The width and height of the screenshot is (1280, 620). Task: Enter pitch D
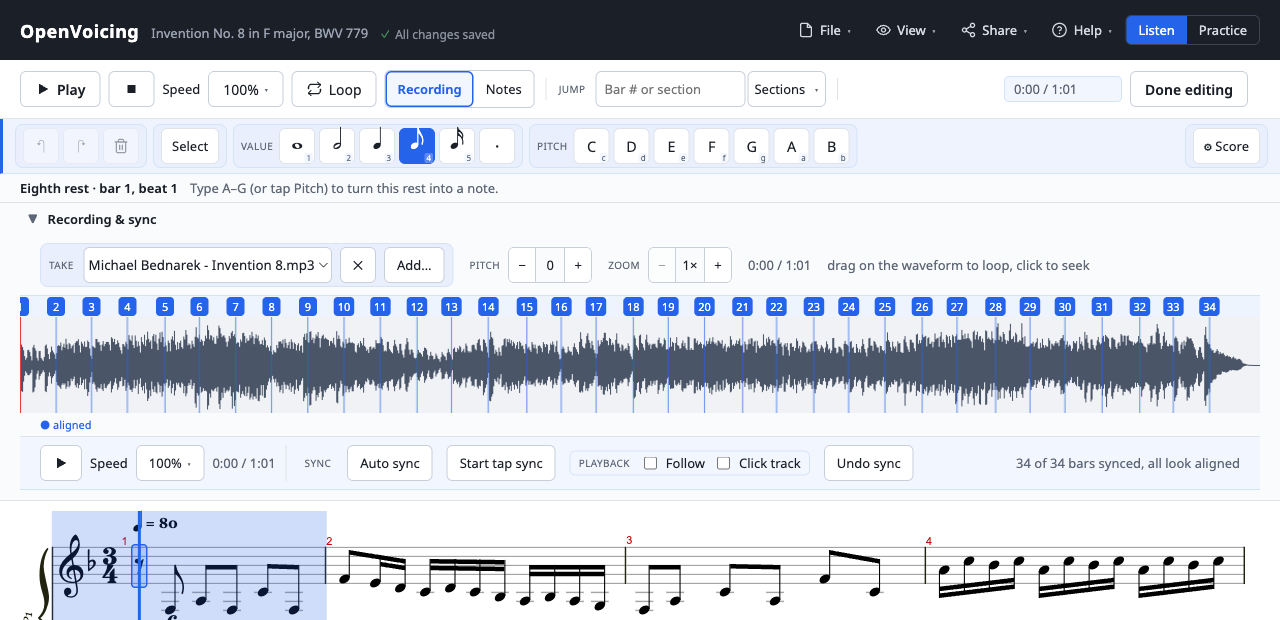pyautogui.click(x=631, y=146)
